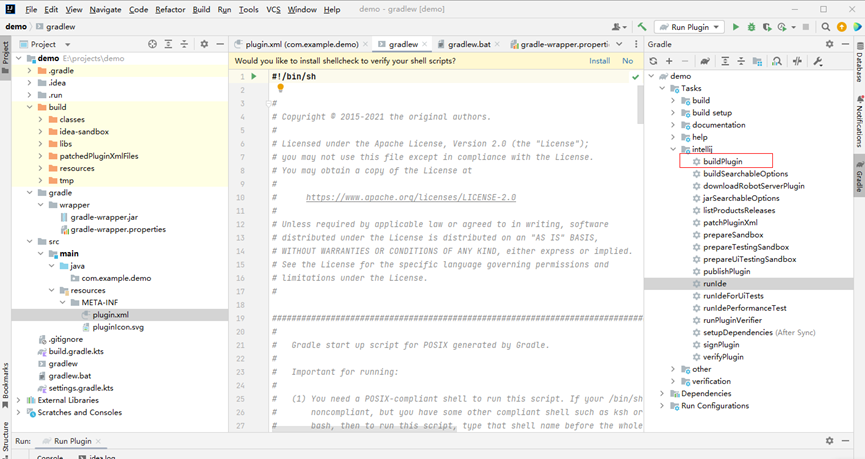The height and width of the screenshot is (459, 865).
Task: Switch to gradlew.bat editor tab
Action: [x=469, y=44]
